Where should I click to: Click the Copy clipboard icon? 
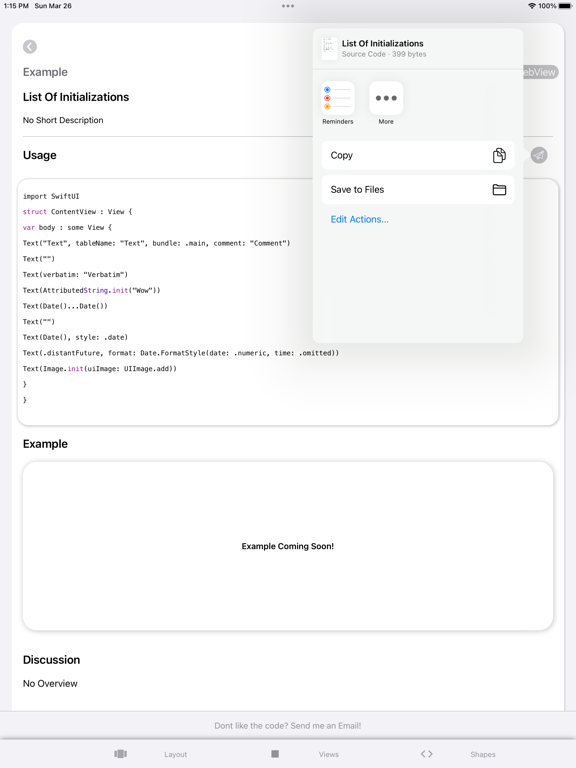(x=499, y=155)
